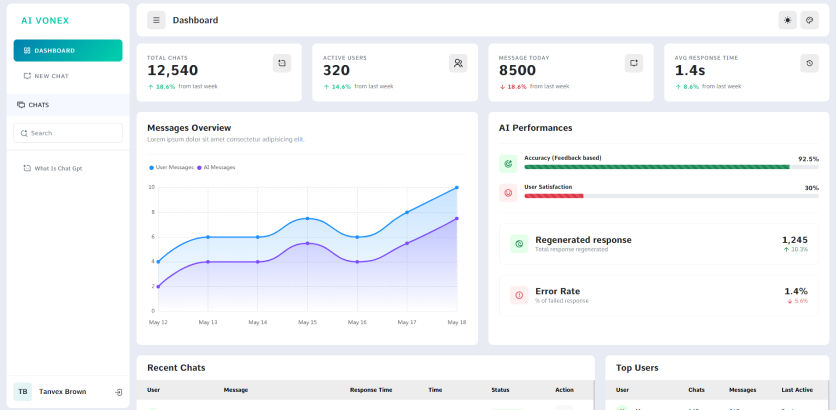This screenshot has height=410, width=836.
Task: Click the Message Today card icon
Action: tap(634, 63)
